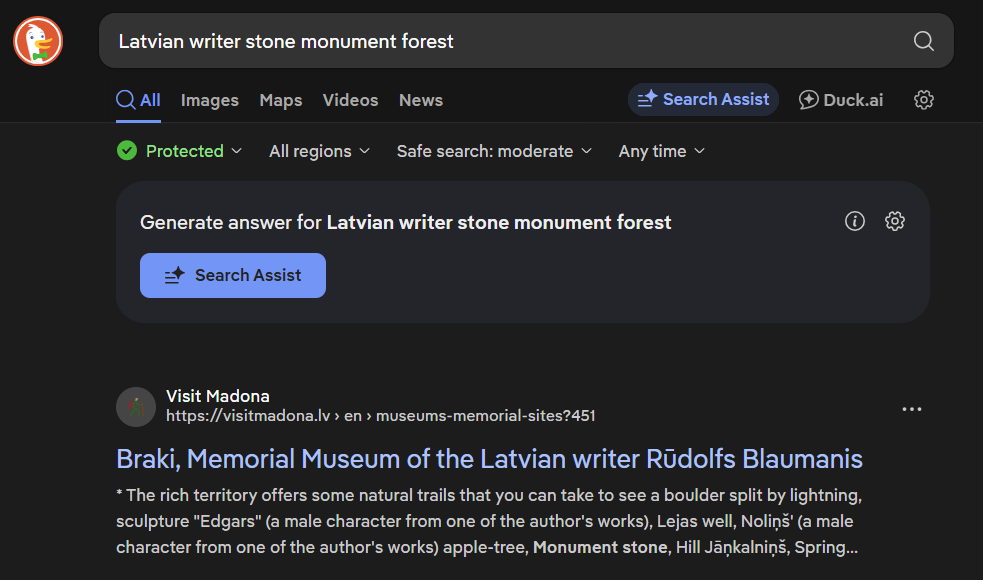Open Braki Memorial Museum result link
The height and width of the screenshot is (580, 983).
point(489,459)
